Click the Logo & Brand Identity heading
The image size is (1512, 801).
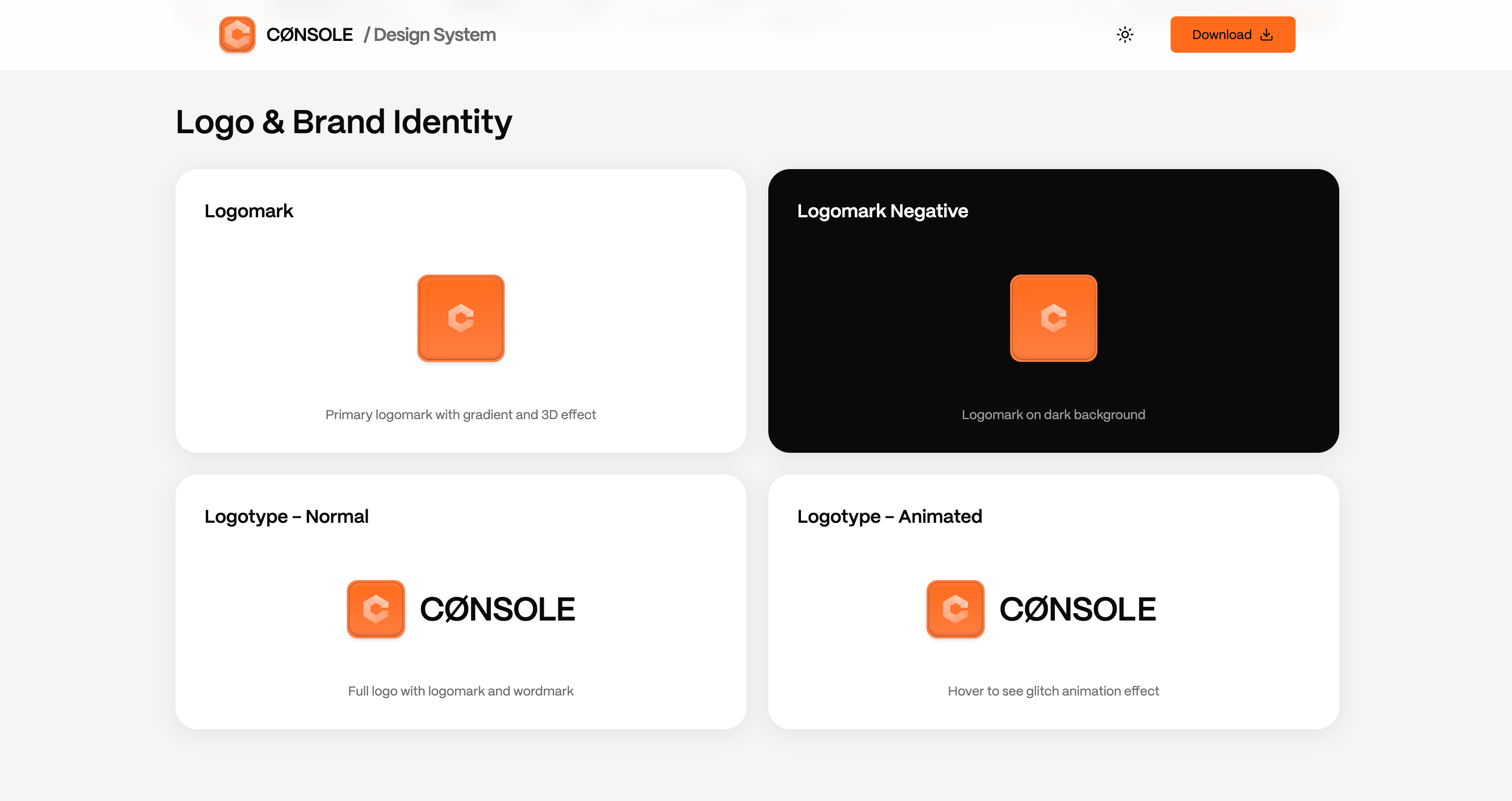[x=343, y=122]
